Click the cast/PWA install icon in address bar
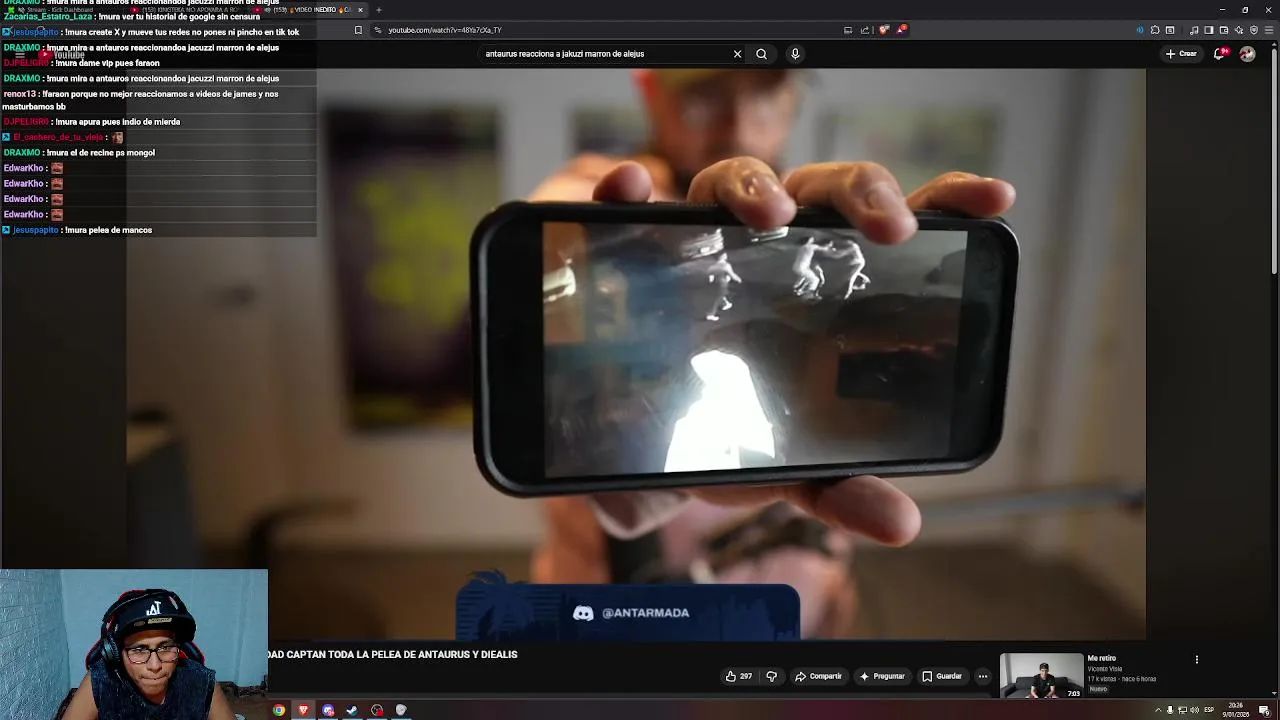Screen dimensions: 1280x720 [848, 30]
